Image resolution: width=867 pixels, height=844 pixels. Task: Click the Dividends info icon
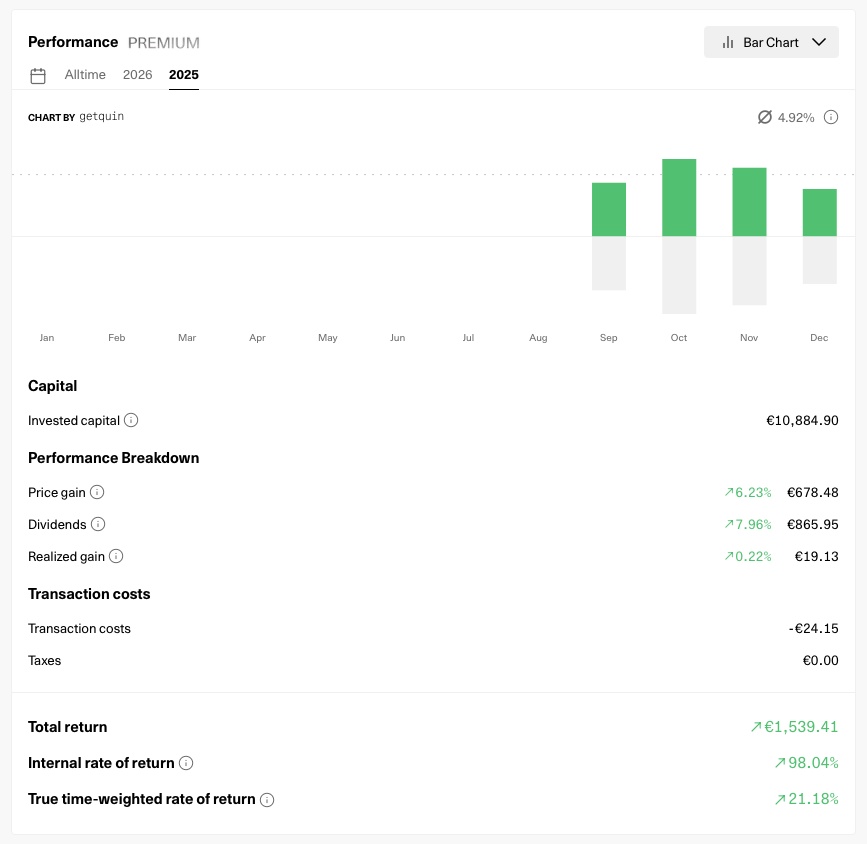click(98, 525)
